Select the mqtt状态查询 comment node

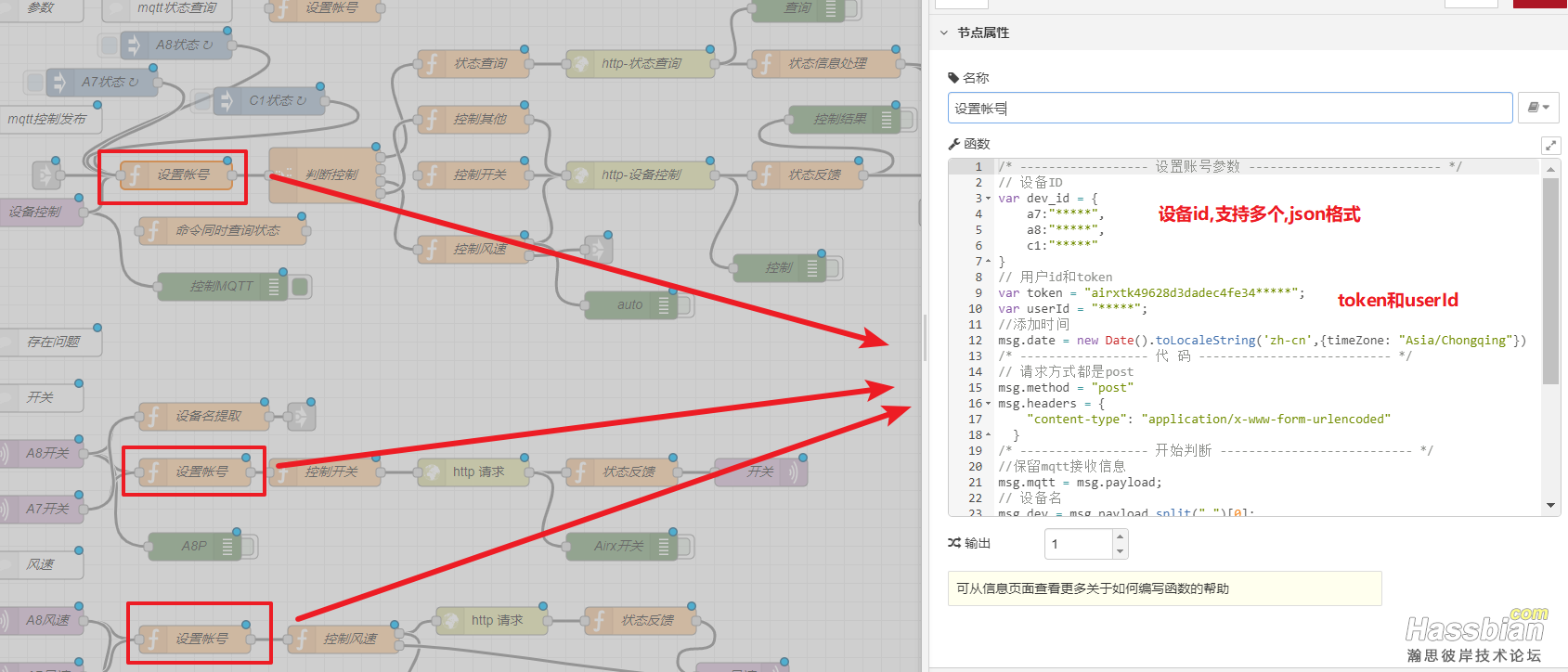click(167, 9)
